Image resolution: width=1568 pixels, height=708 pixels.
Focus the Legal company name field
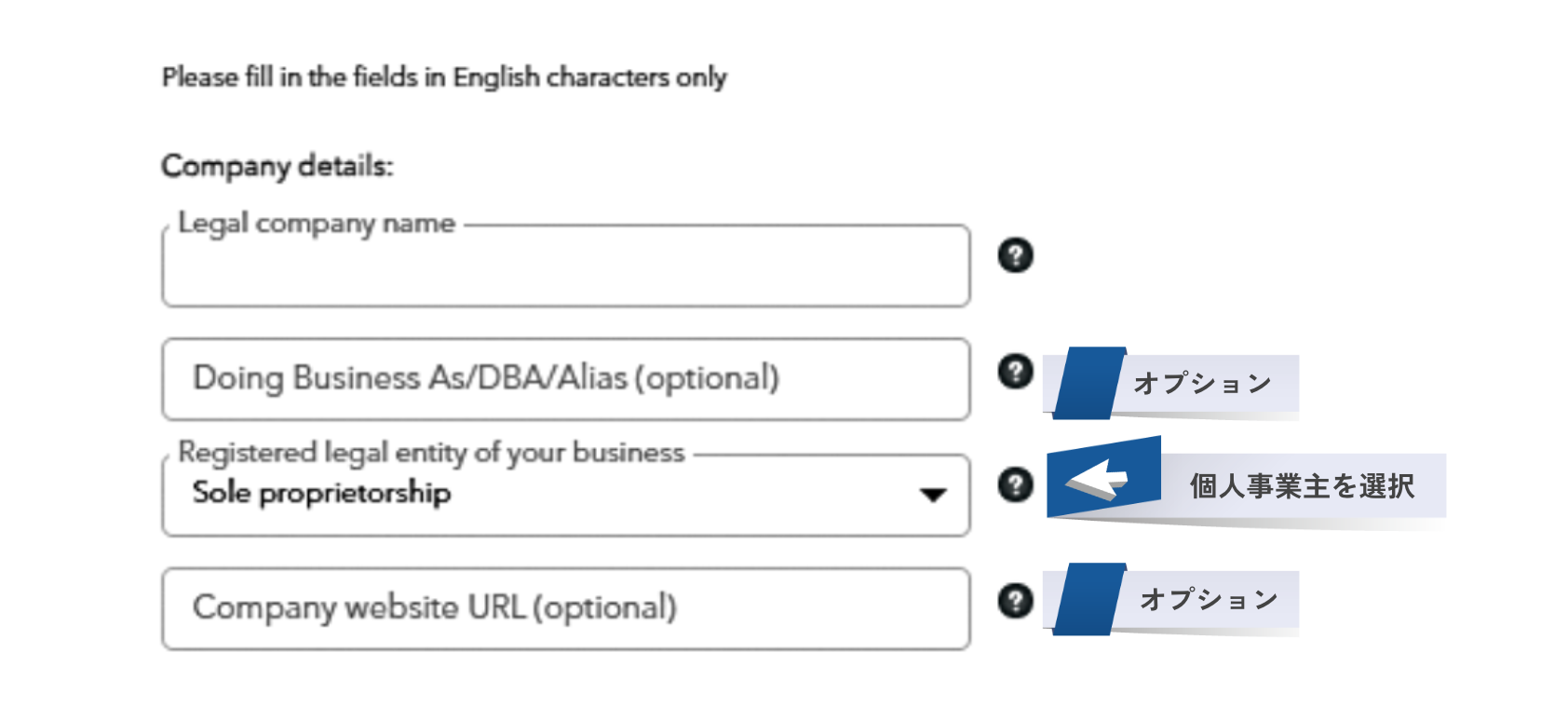(x=566, y=265)
